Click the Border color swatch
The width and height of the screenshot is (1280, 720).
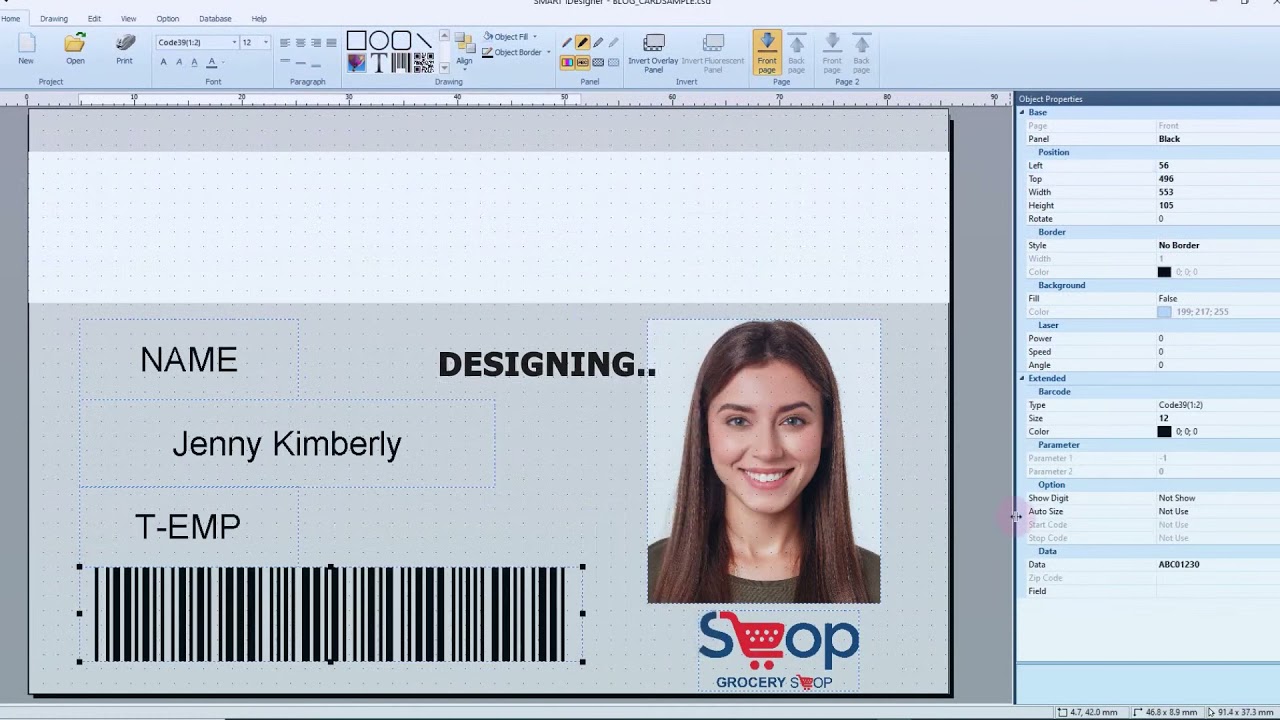[x=1164, y=272]
